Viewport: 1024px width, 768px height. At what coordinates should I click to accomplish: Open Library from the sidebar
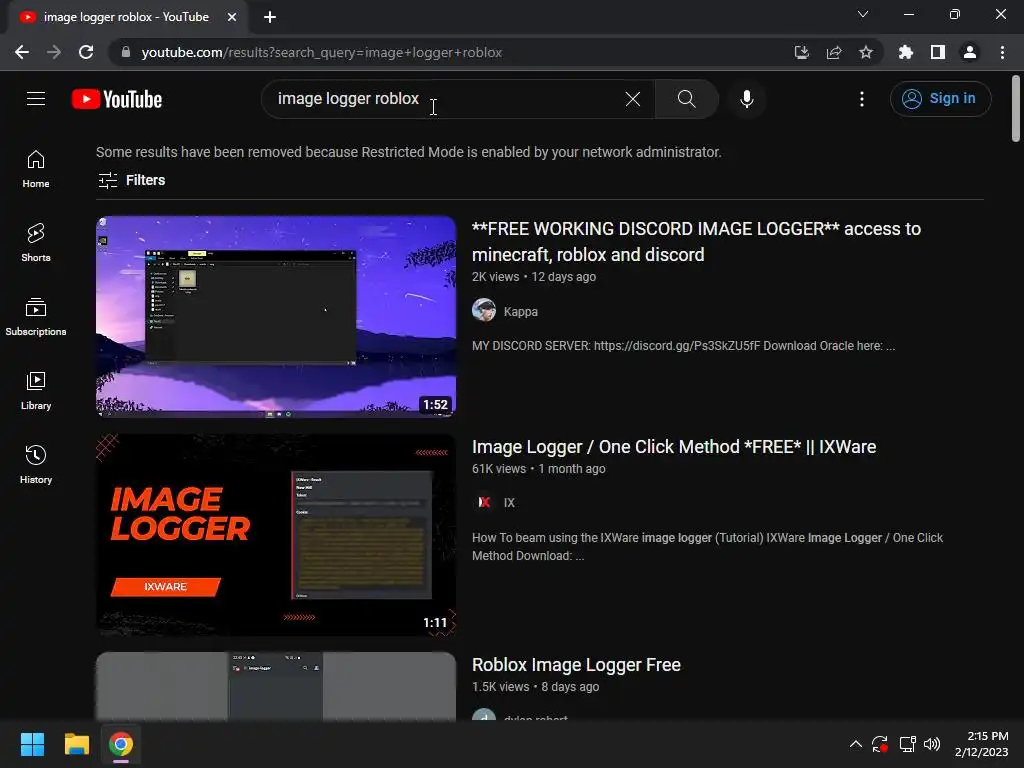(36, 391)
